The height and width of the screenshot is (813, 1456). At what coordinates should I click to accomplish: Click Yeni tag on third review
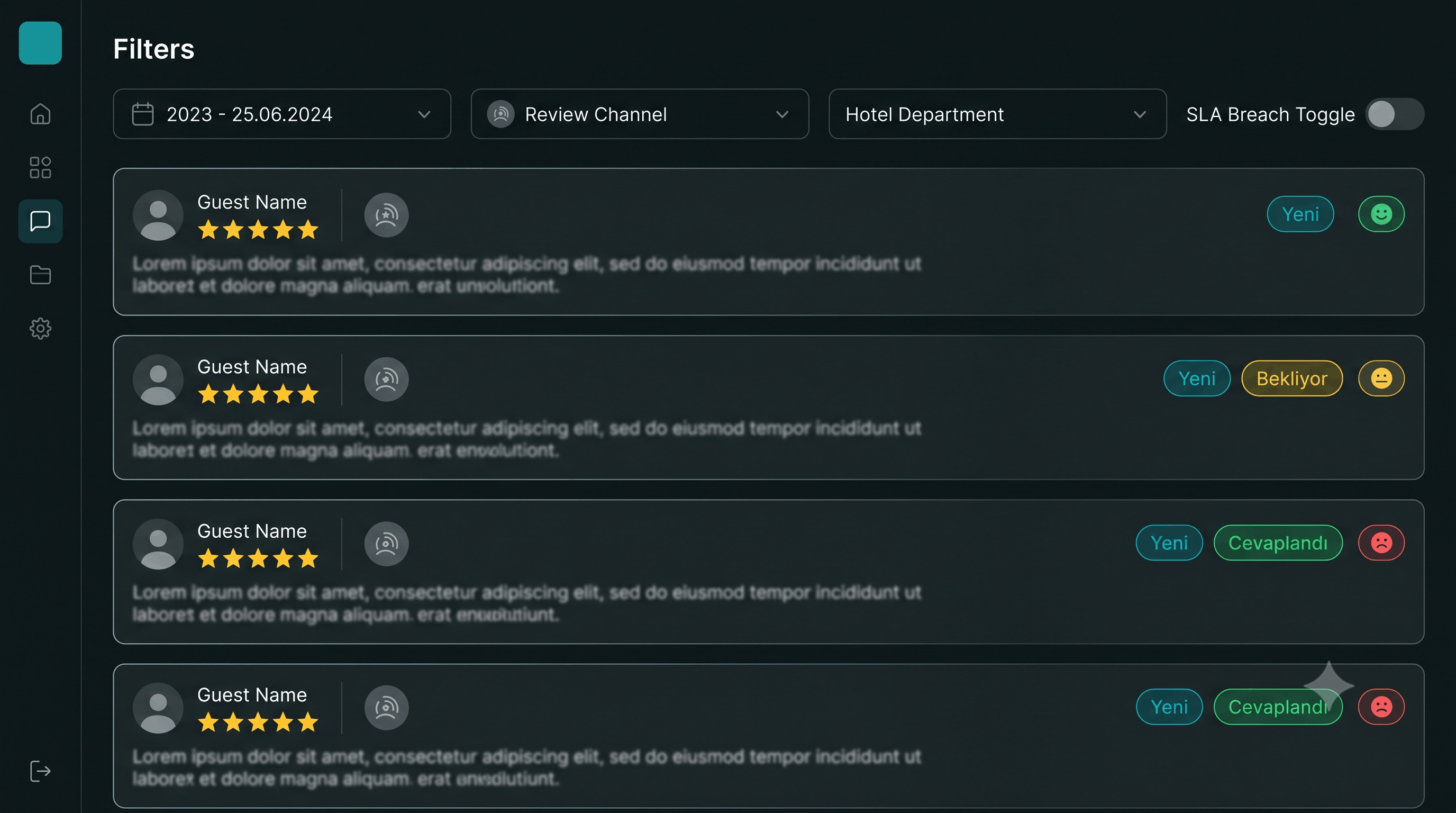[x=1169, y=543]
